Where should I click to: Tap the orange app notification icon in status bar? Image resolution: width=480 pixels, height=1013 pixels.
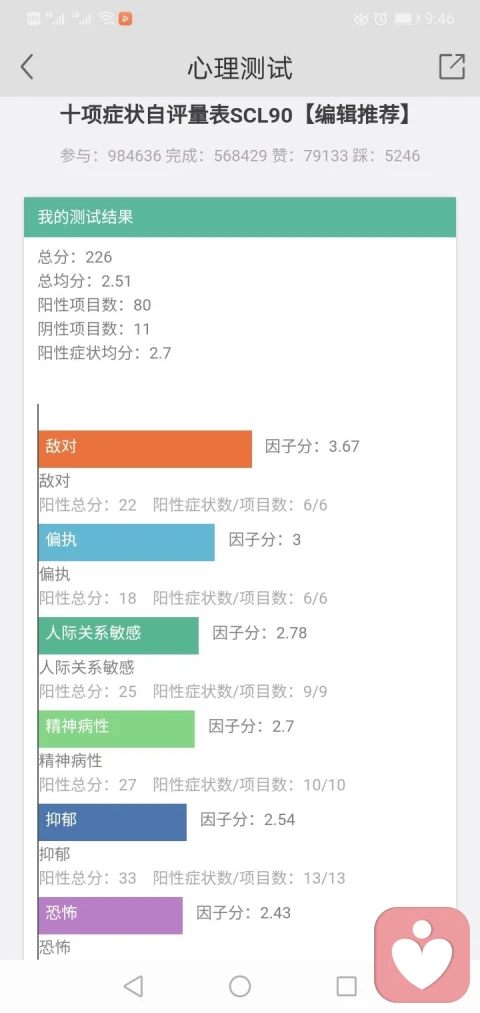click(x=125, y=19)
